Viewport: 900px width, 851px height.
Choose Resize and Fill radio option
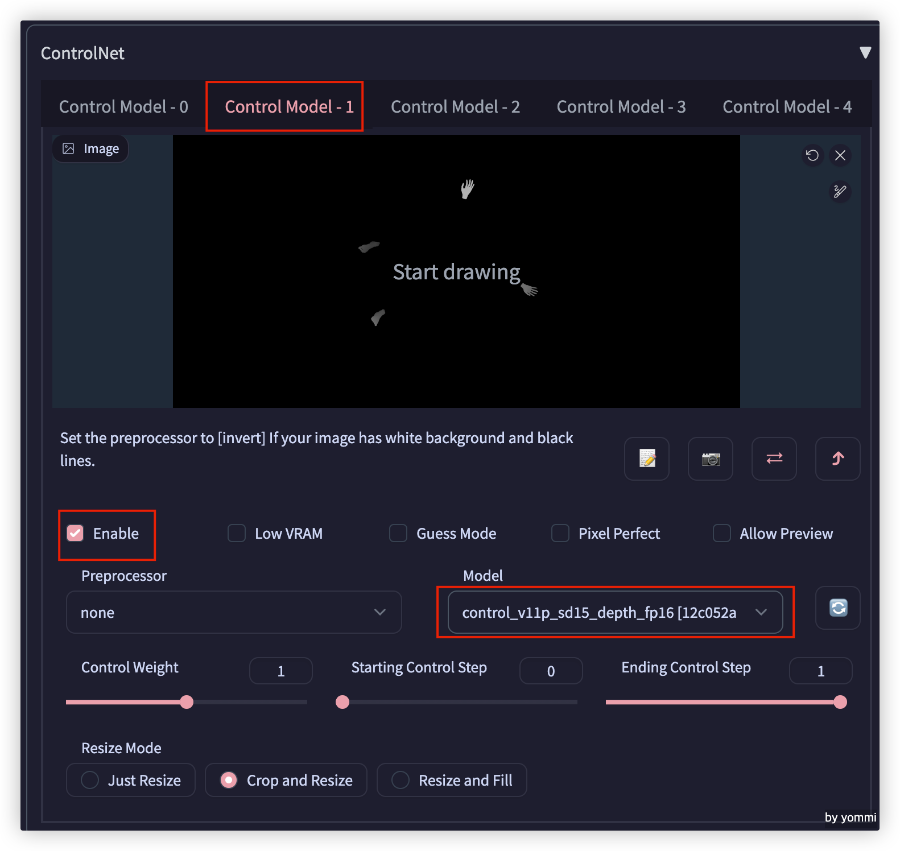[x=452, y=780]
